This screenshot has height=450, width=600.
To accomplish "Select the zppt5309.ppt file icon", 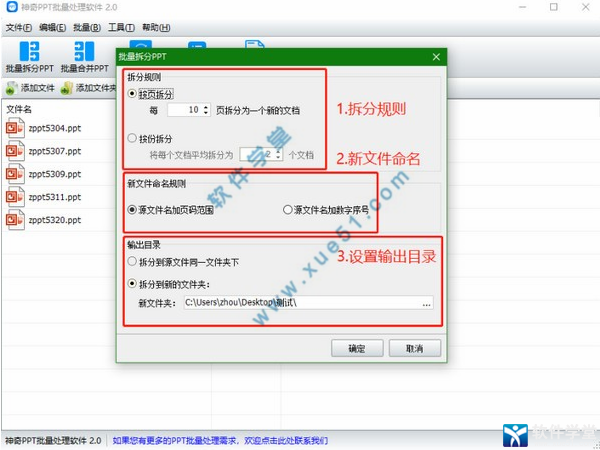I will tap(15, 174).
